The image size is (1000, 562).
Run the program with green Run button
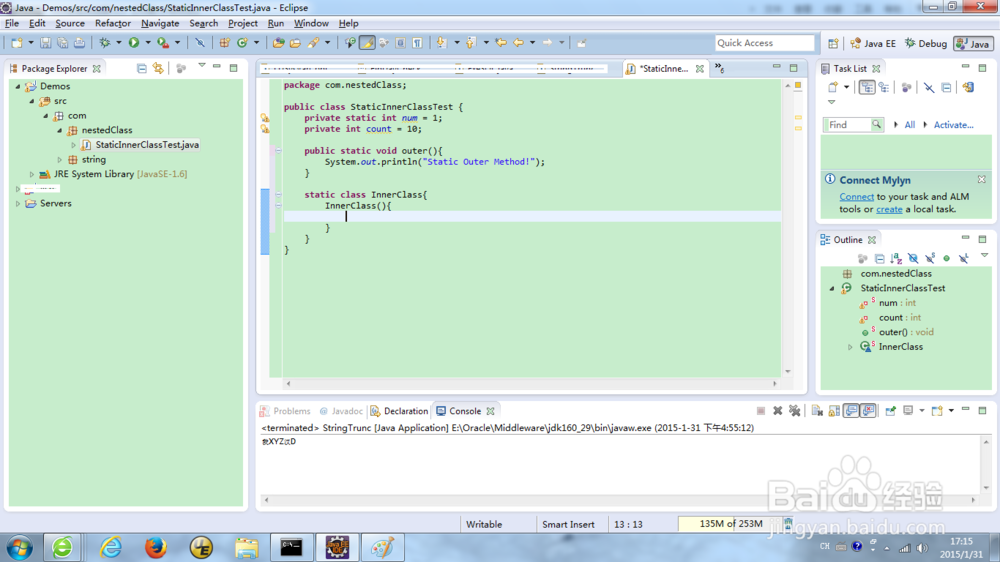(x=134, y=43)
